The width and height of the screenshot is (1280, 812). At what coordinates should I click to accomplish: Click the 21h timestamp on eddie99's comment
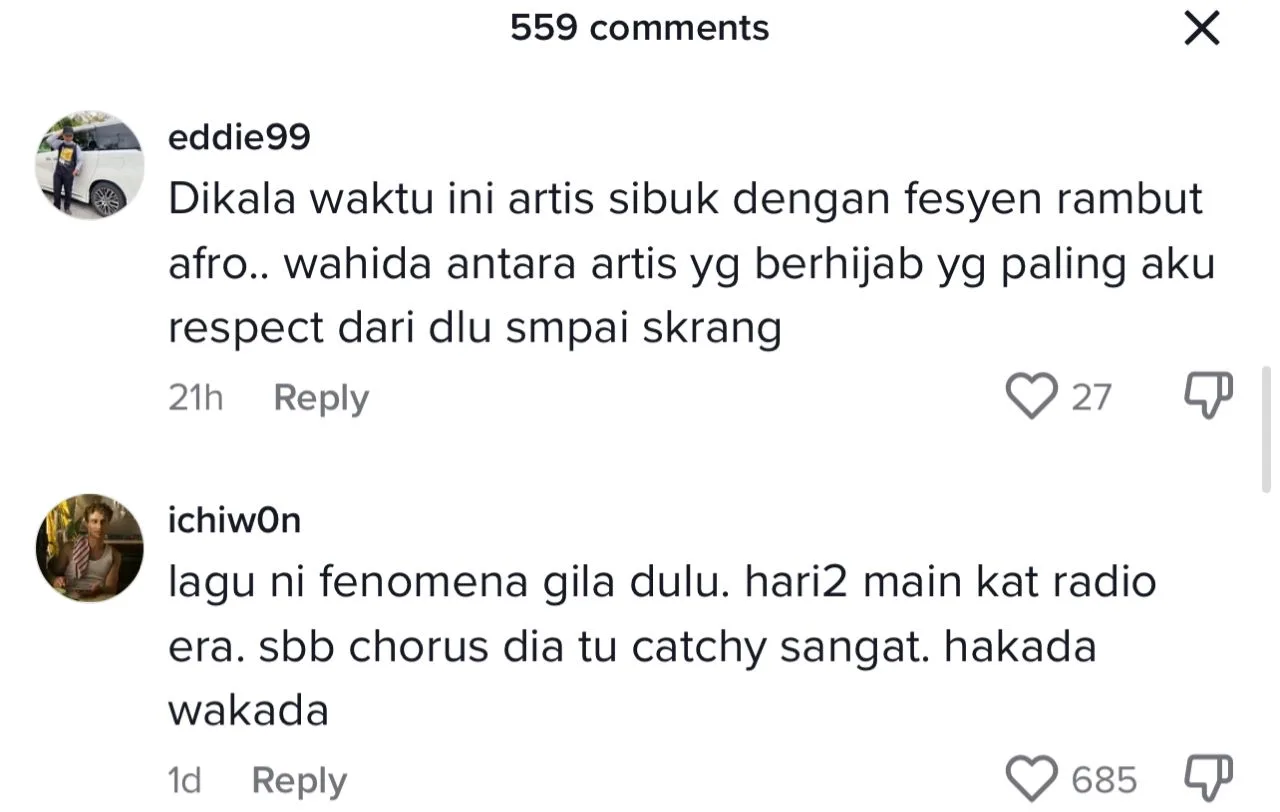(195, 398)
